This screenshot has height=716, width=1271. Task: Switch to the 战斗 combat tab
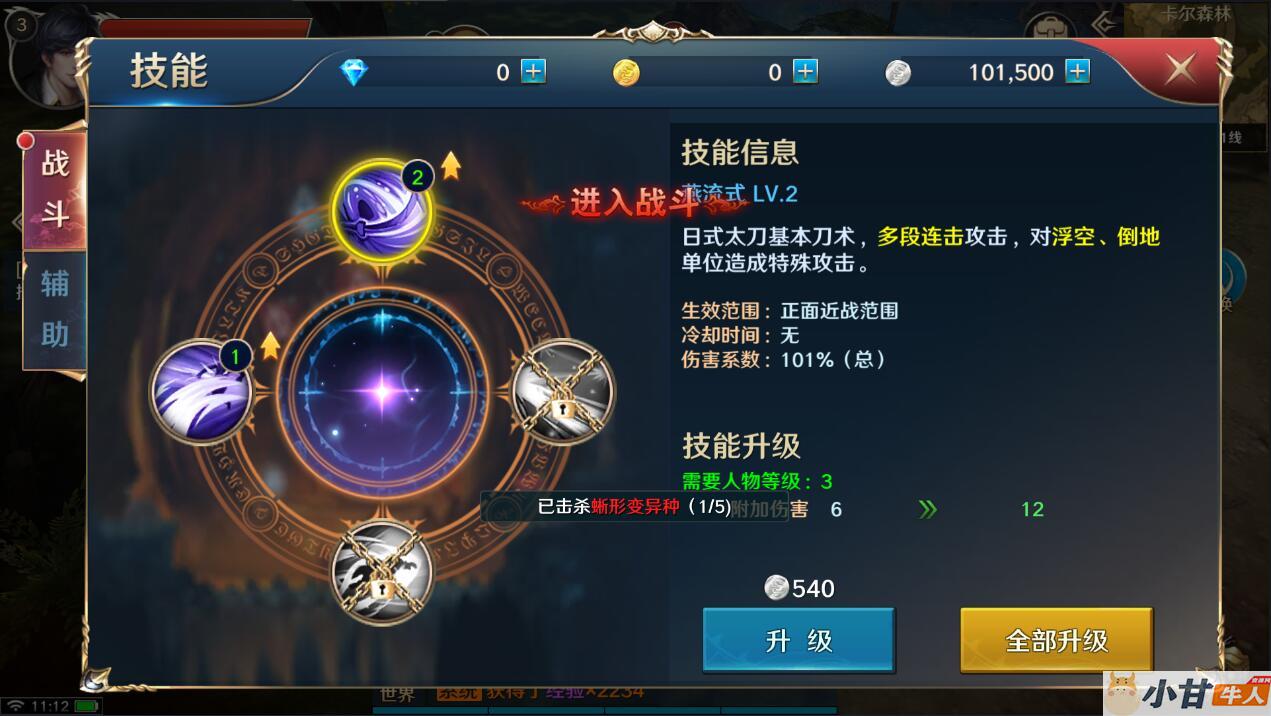(54, 190)
